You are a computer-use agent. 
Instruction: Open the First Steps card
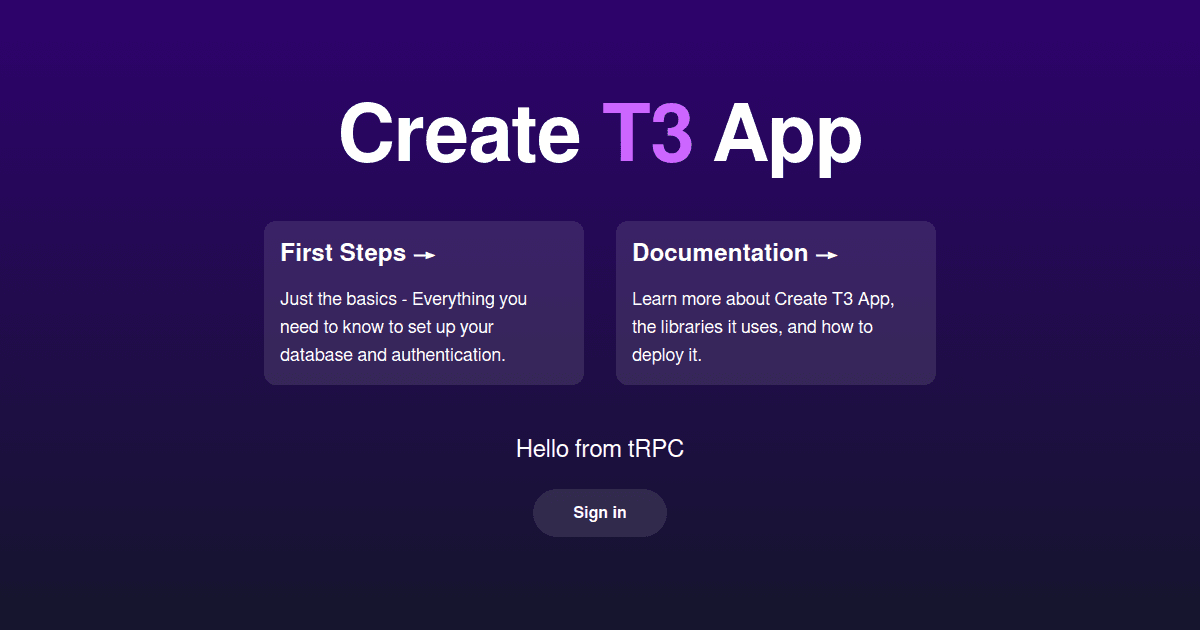point(423,303)
